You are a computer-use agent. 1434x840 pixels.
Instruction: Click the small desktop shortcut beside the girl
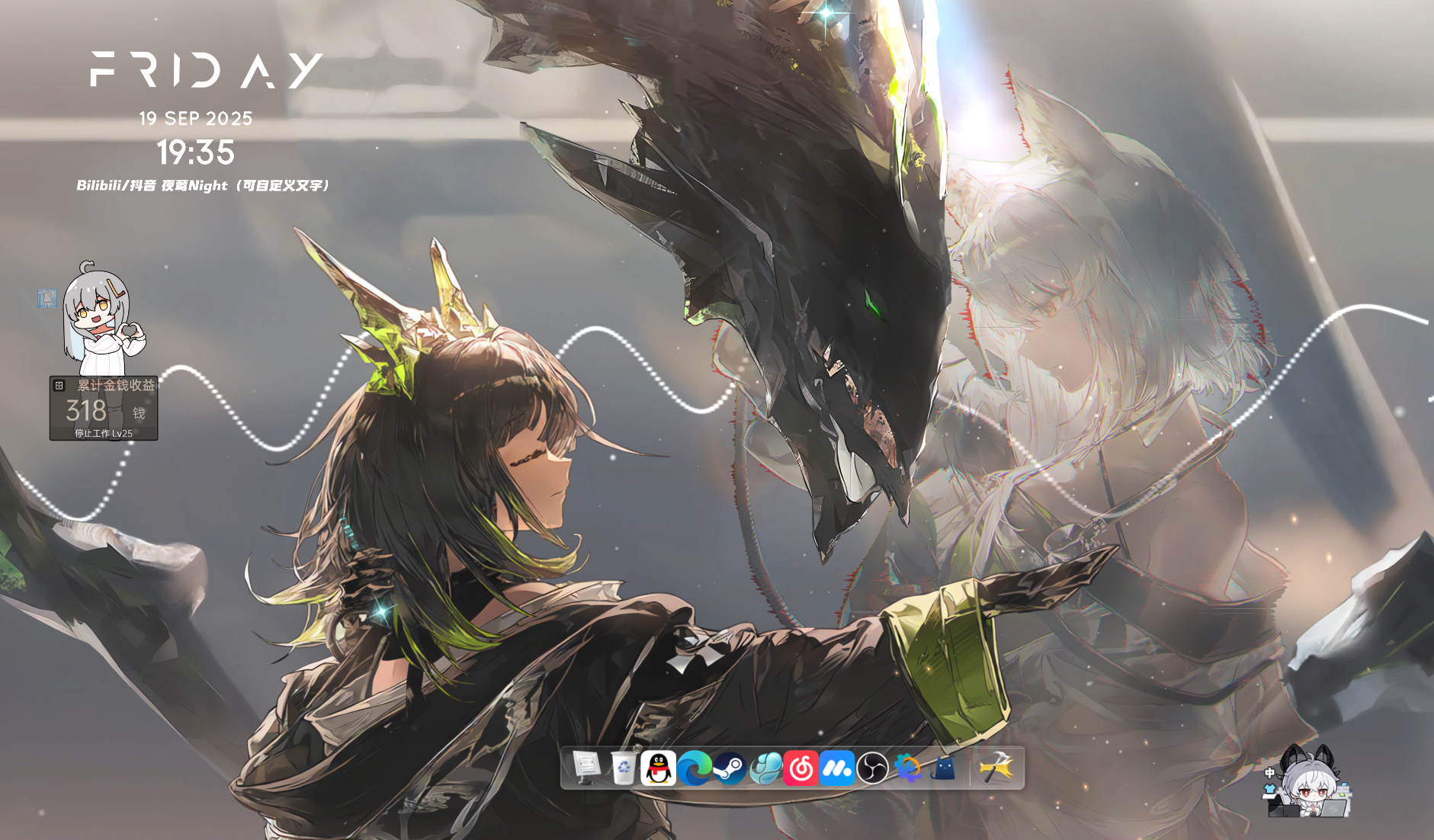click(x=47, y=298)
